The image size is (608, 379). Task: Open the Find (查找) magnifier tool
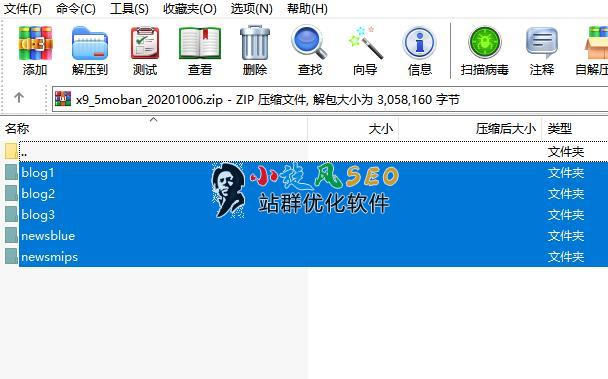[x=309, y=43]
